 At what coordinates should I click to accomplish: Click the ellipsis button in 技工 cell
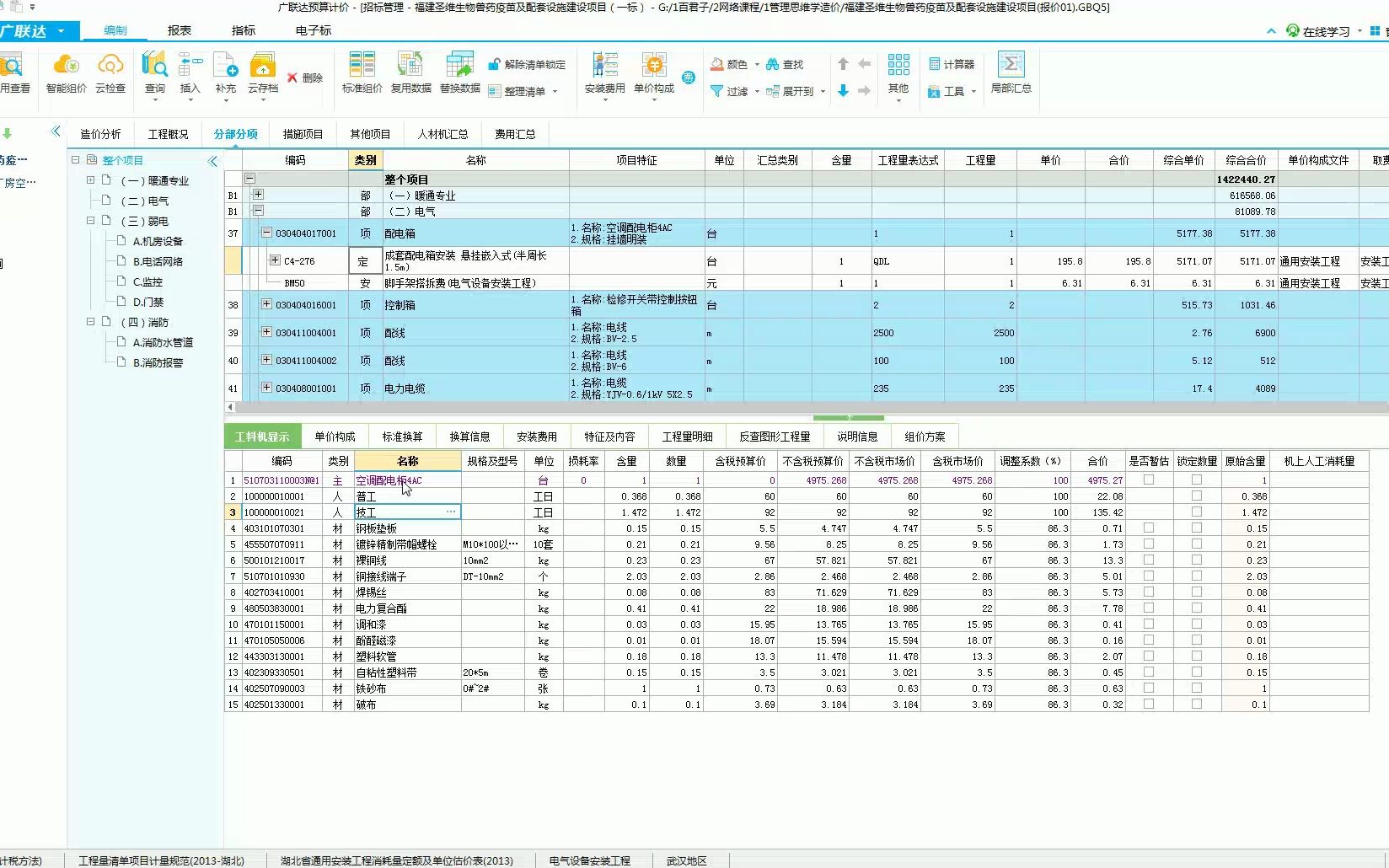451,512
